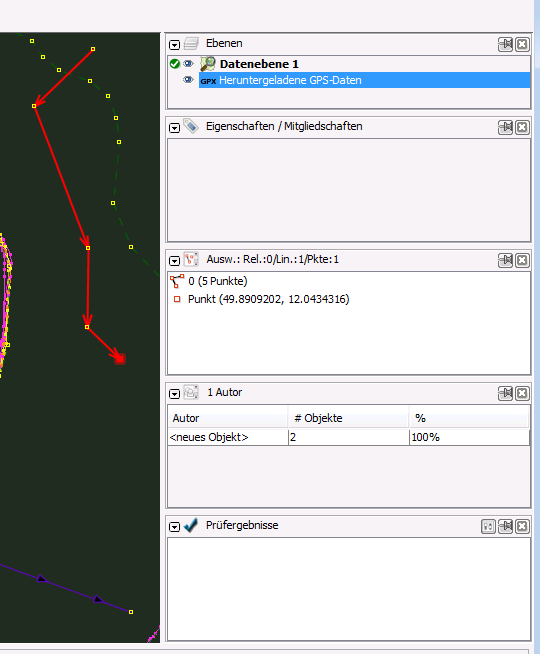Select the way '0 (5 Punkte)' in selection list

217,282
